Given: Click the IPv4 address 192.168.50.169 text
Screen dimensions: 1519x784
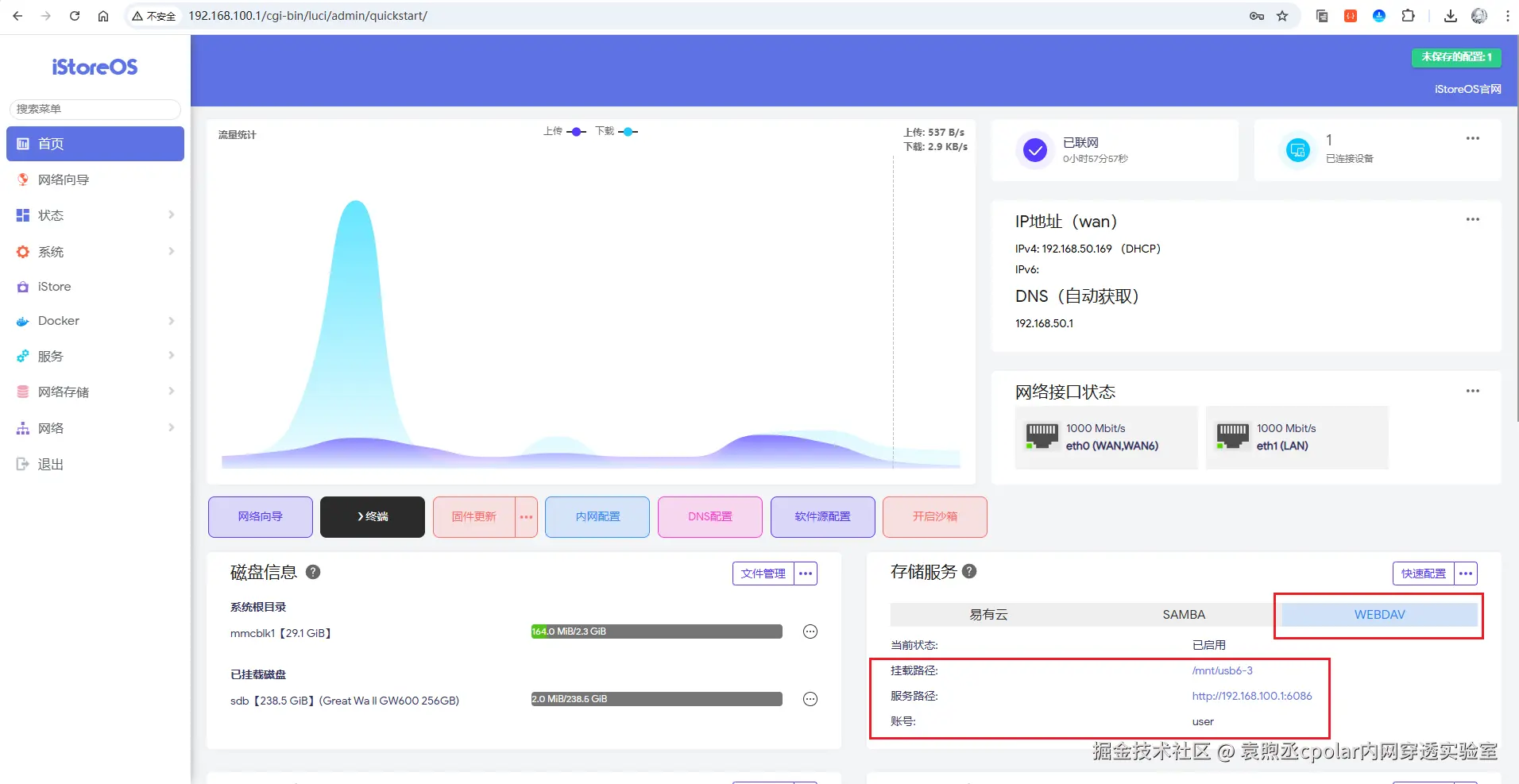Looking at the screenshot, I should click(1076, 249).
